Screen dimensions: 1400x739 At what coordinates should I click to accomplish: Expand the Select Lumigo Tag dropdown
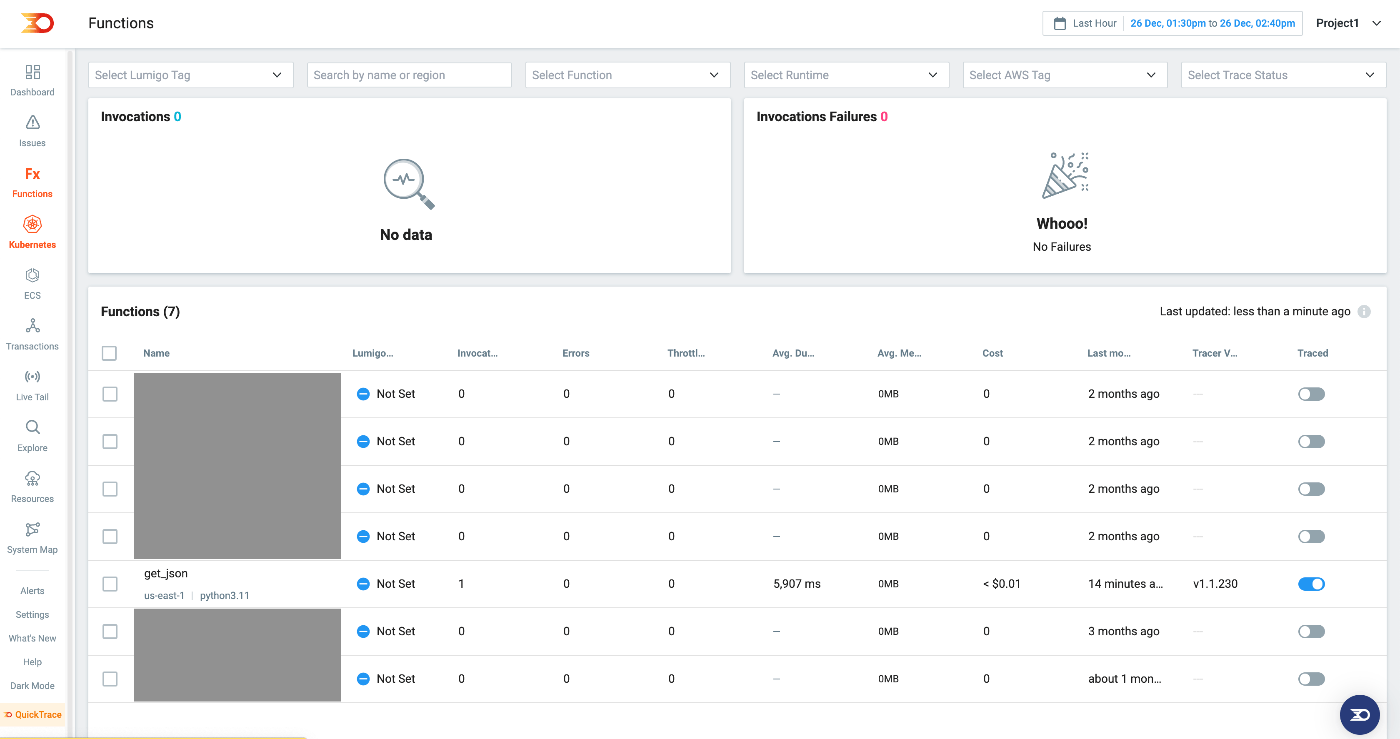pyautogui.click(x=191, y=75)
